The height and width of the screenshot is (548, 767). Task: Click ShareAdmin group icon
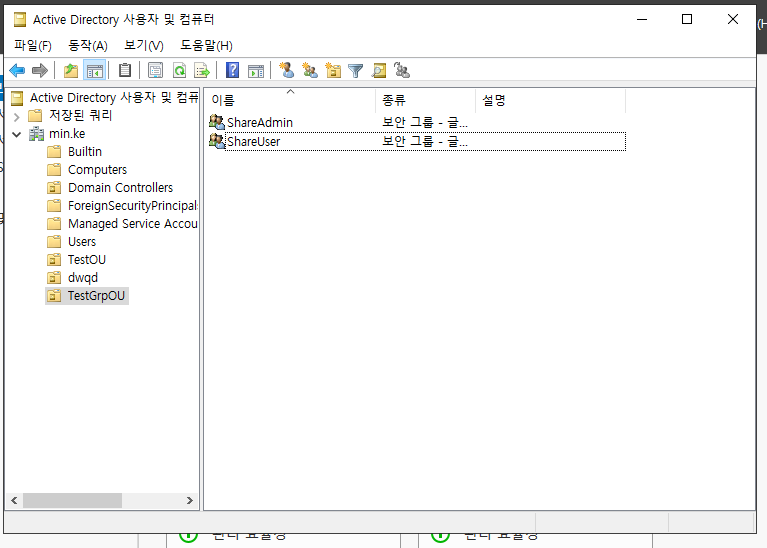click(216, 121)
